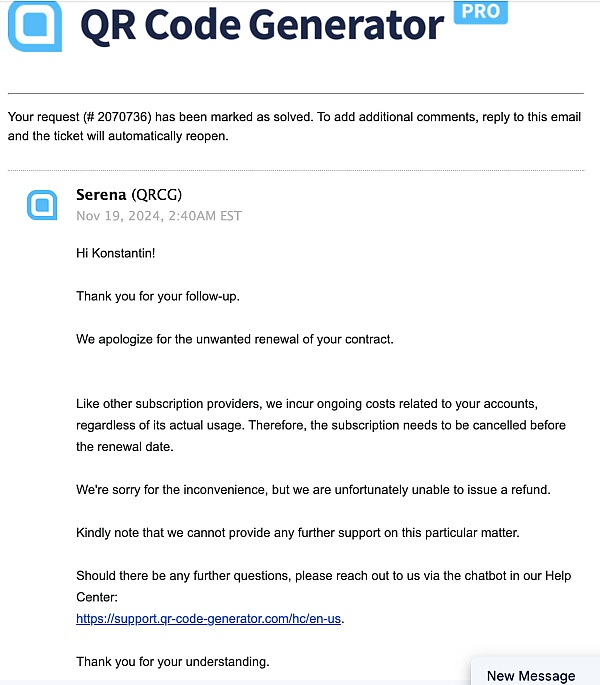Click the "Hi Konstantin!" greeting

click(115, 253)
